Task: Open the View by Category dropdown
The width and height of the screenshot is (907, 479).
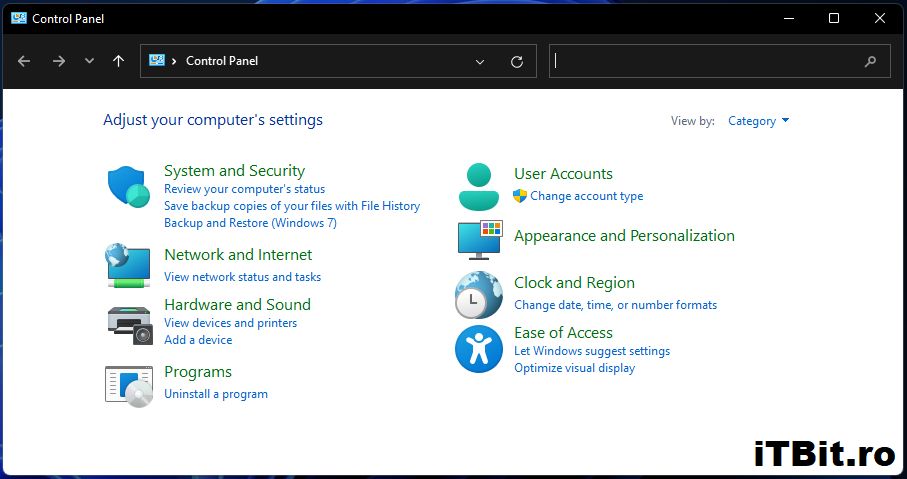Action: click(758, 121)
